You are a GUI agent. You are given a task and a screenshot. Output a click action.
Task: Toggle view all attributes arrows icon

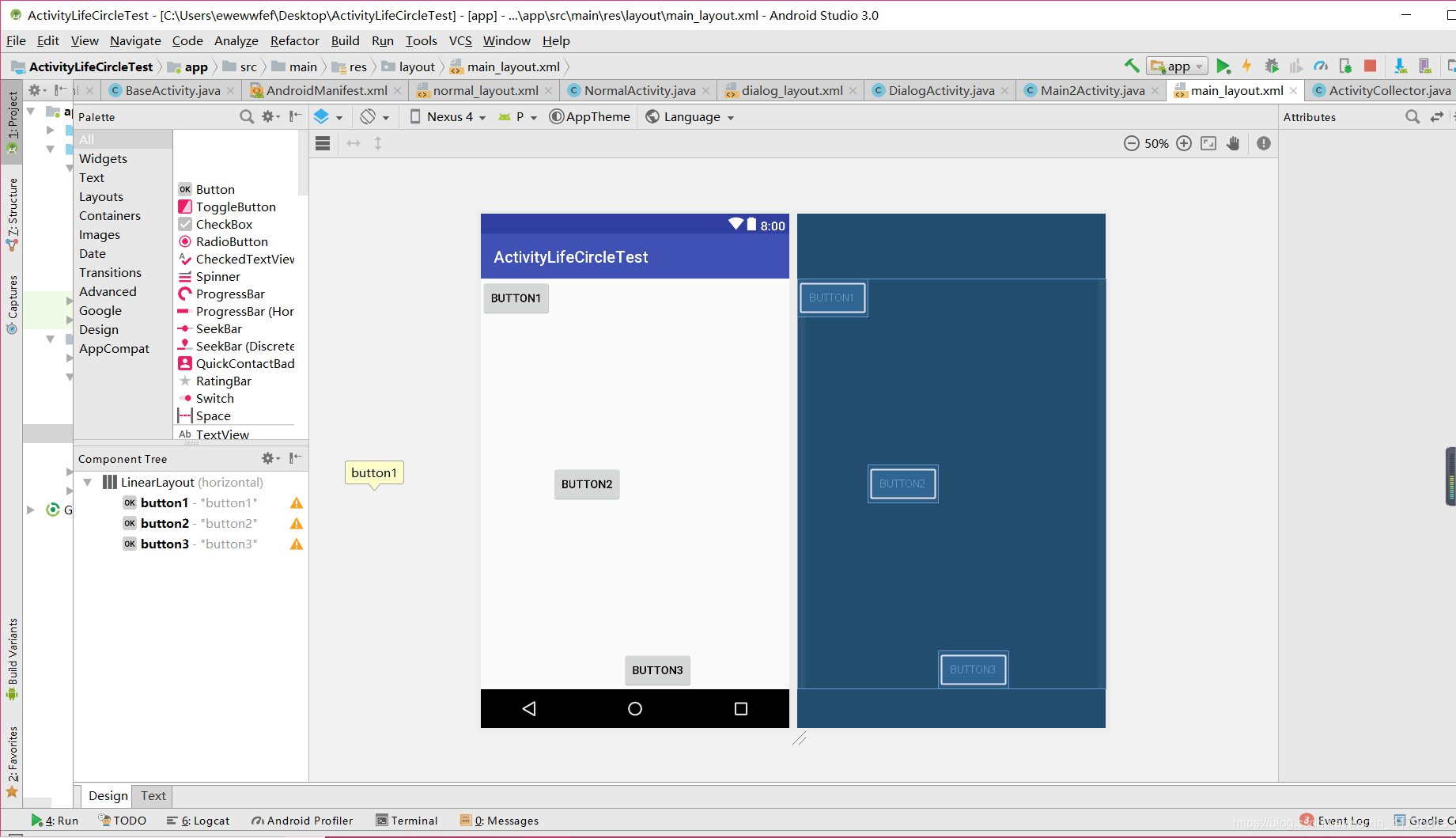click(x=1437, y=117)
